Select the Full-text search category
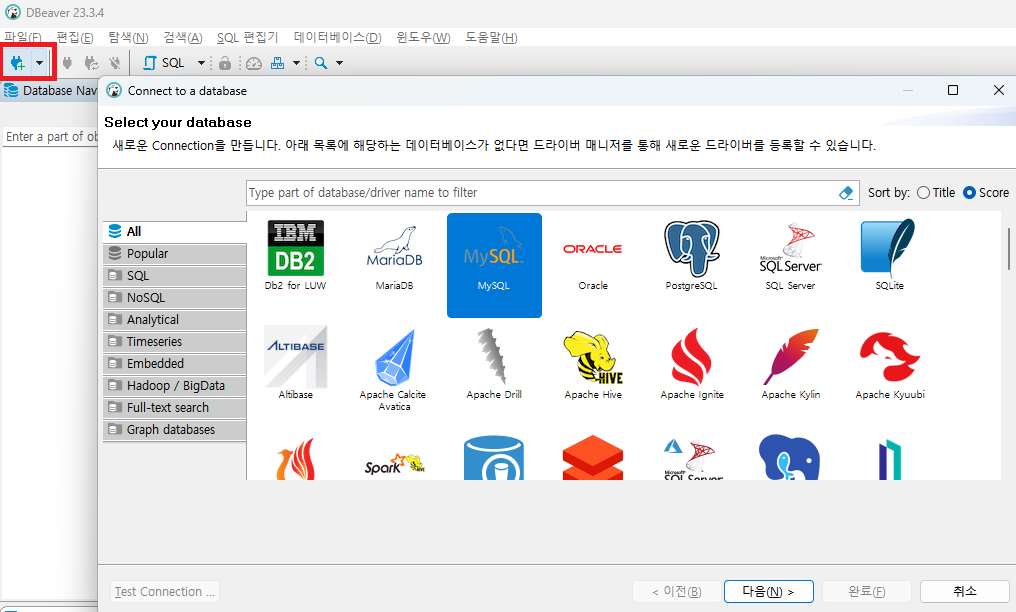1016x612 pixels. [174, 408]
